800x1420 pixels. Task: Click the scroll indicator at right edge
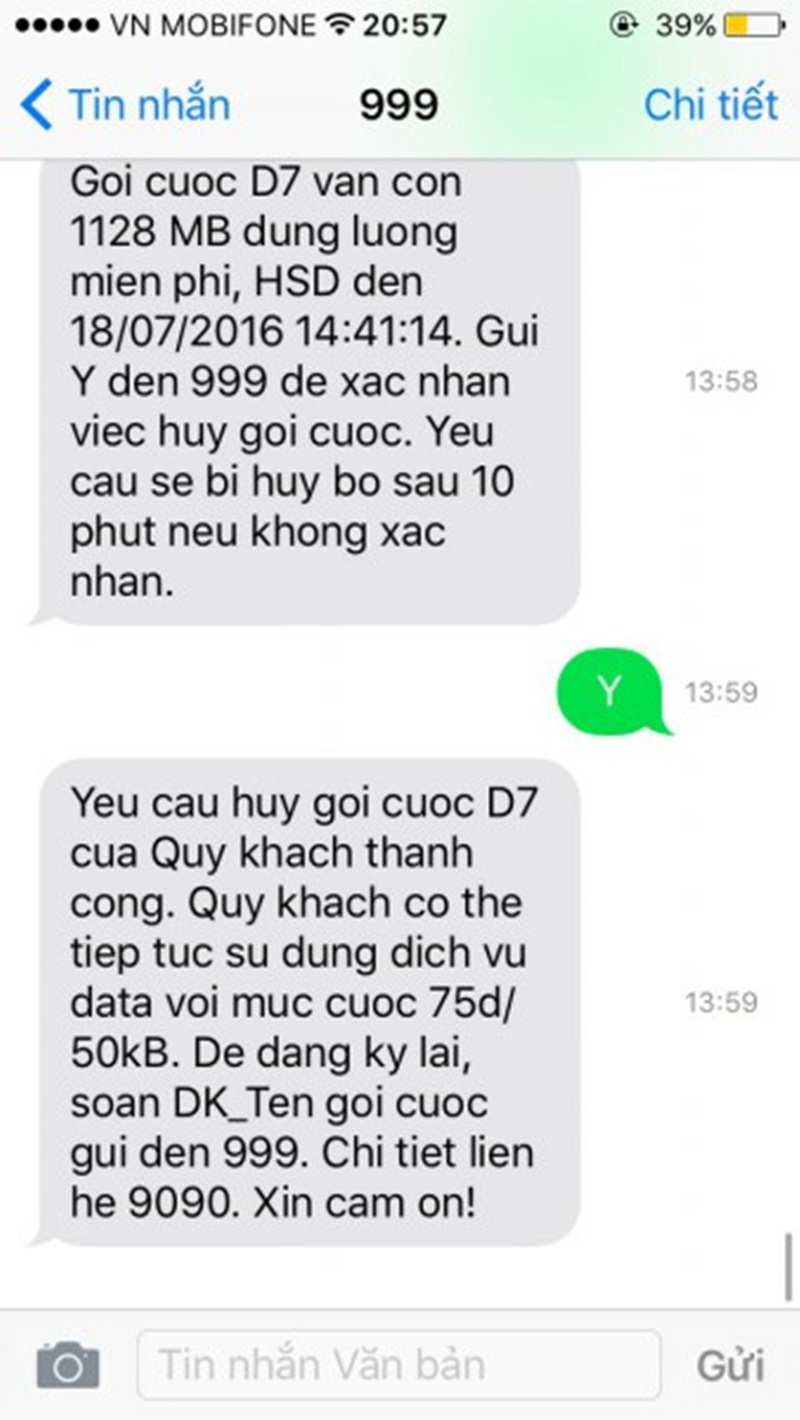click(788, 1266)
